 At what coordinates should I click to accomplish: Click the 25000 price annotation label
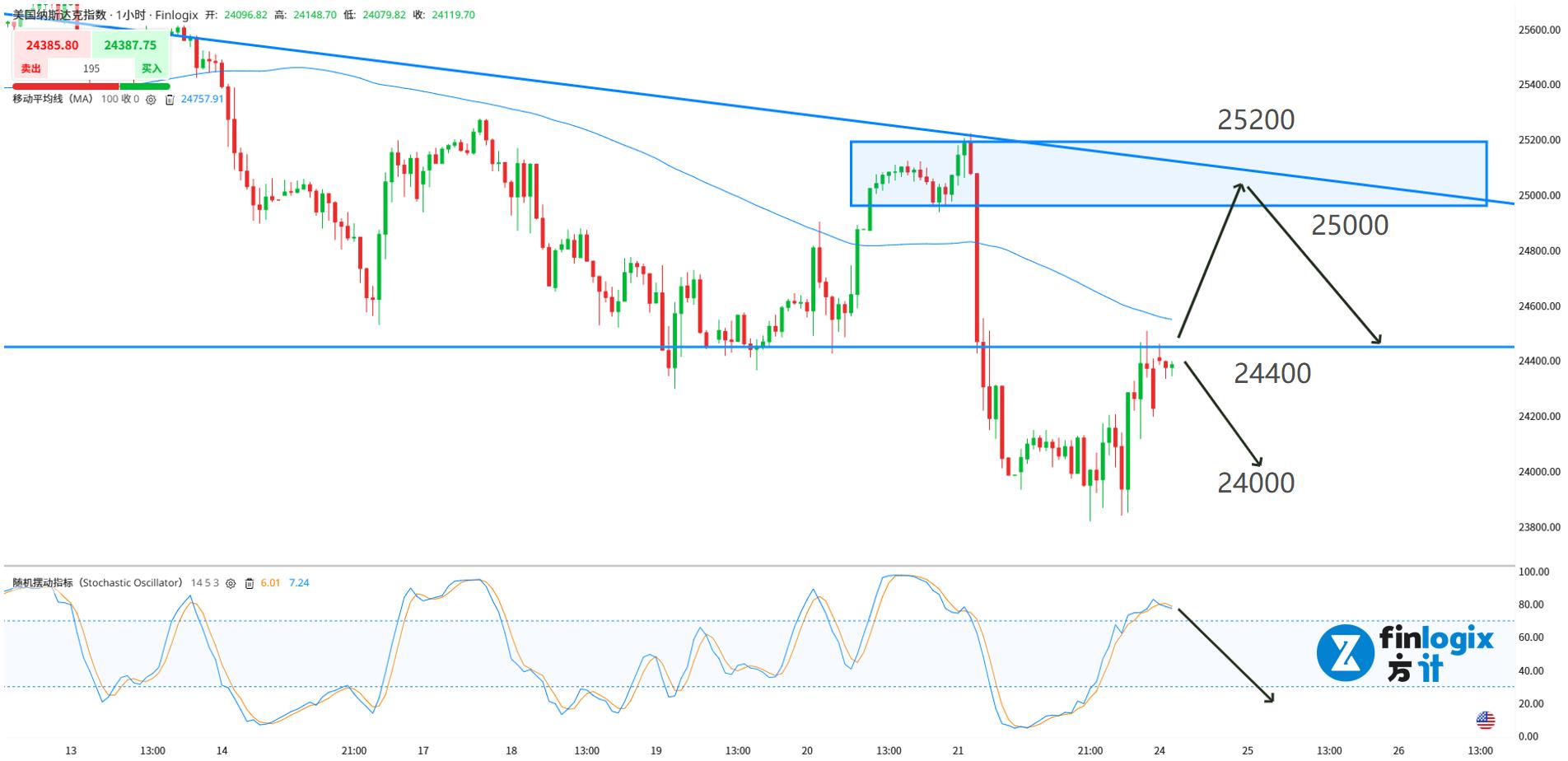(x=1349, y=225)
